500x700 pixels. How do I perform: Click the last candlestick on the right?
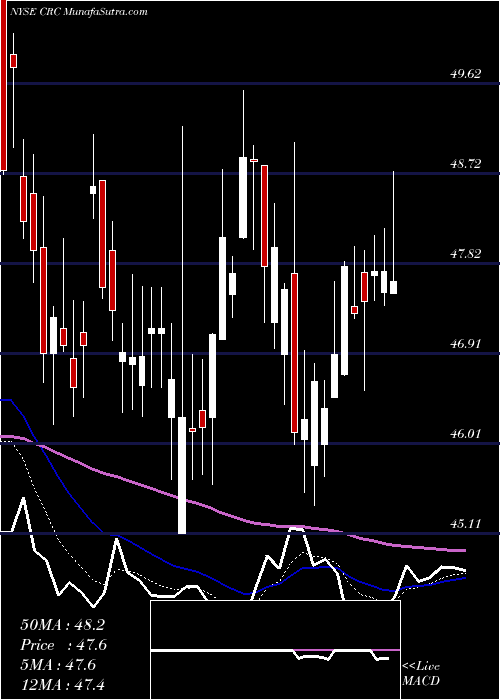click(x=393, y=288)
